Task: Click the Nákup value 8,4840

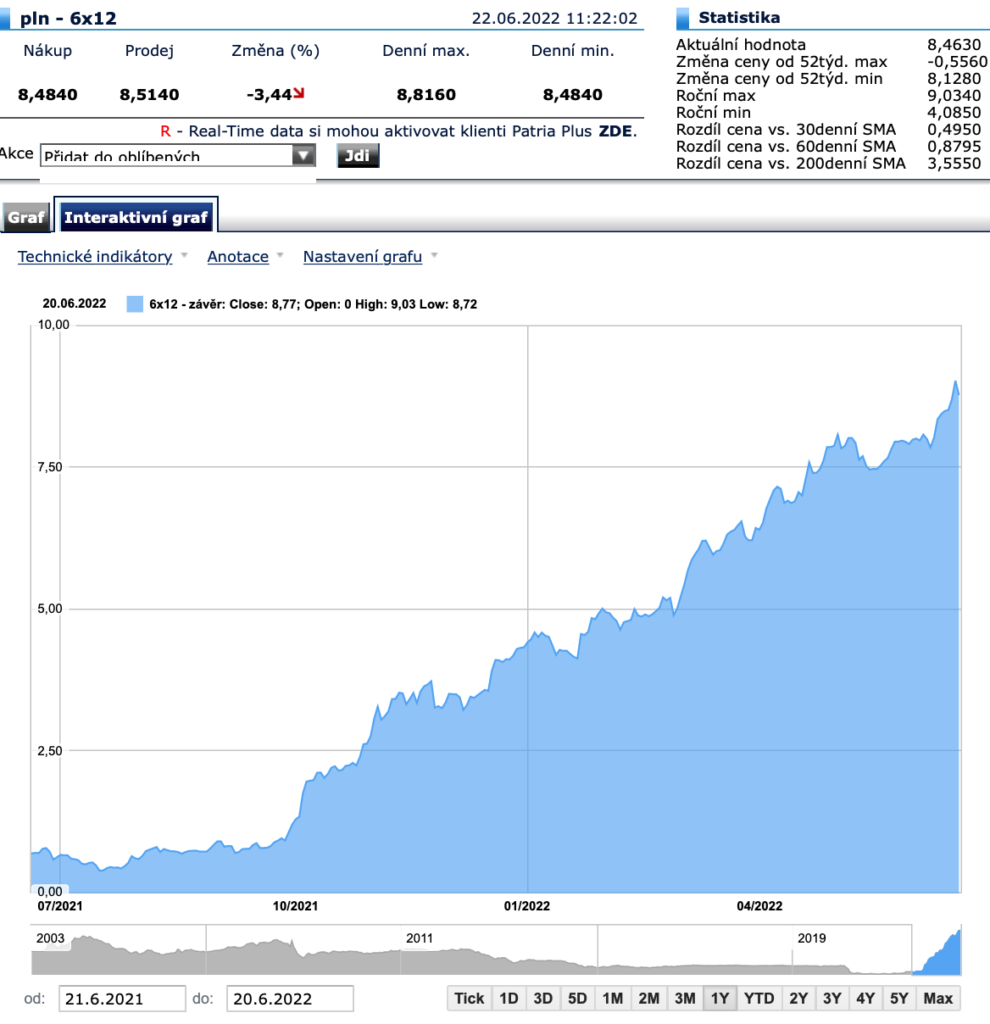Action: (48, 95)
